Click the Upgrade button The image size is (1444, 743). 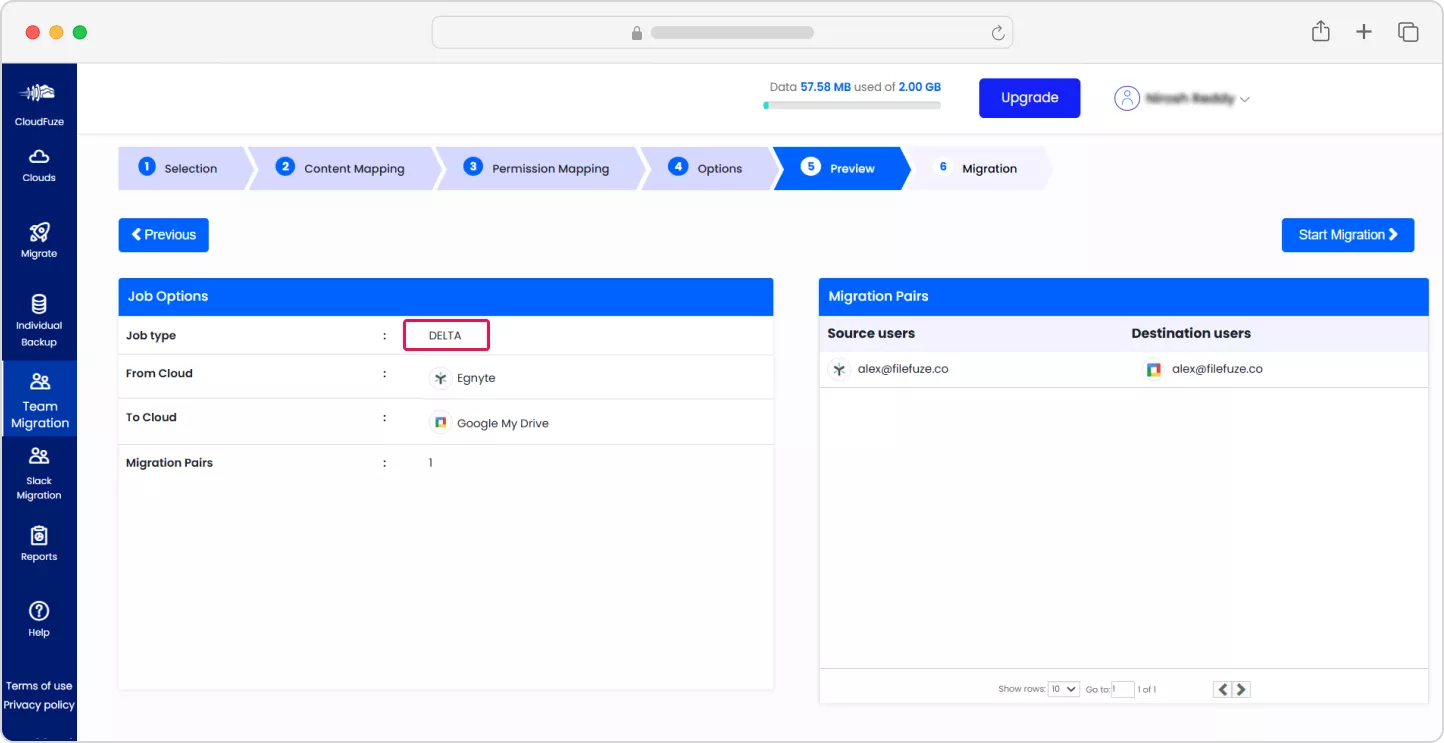click(x=1029, y=98)
